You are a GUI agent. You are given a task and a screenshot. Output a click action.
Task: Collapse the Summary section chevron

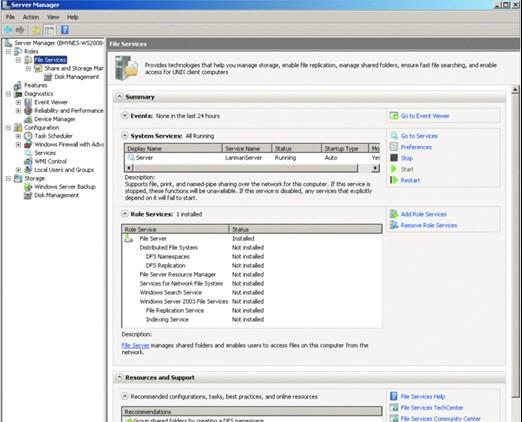pos(119,97)
